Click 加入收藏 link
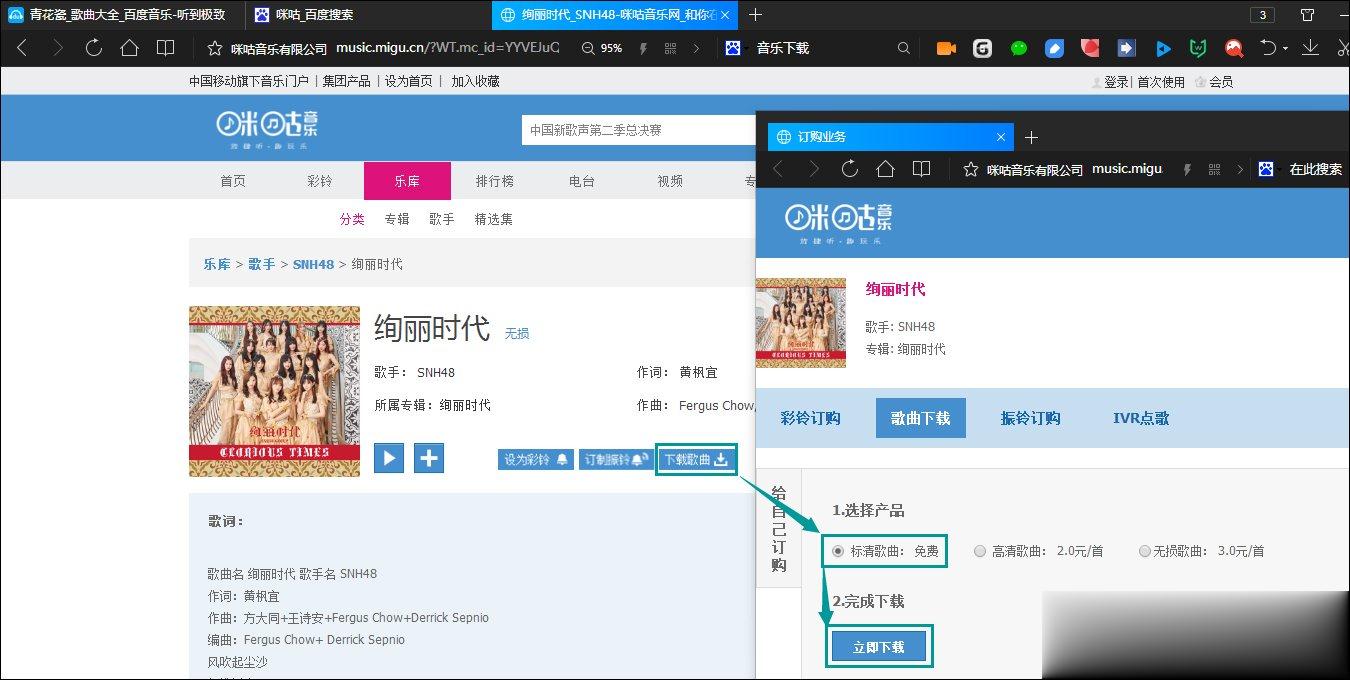Viewport: 1350px width, 680px height. 475,81
